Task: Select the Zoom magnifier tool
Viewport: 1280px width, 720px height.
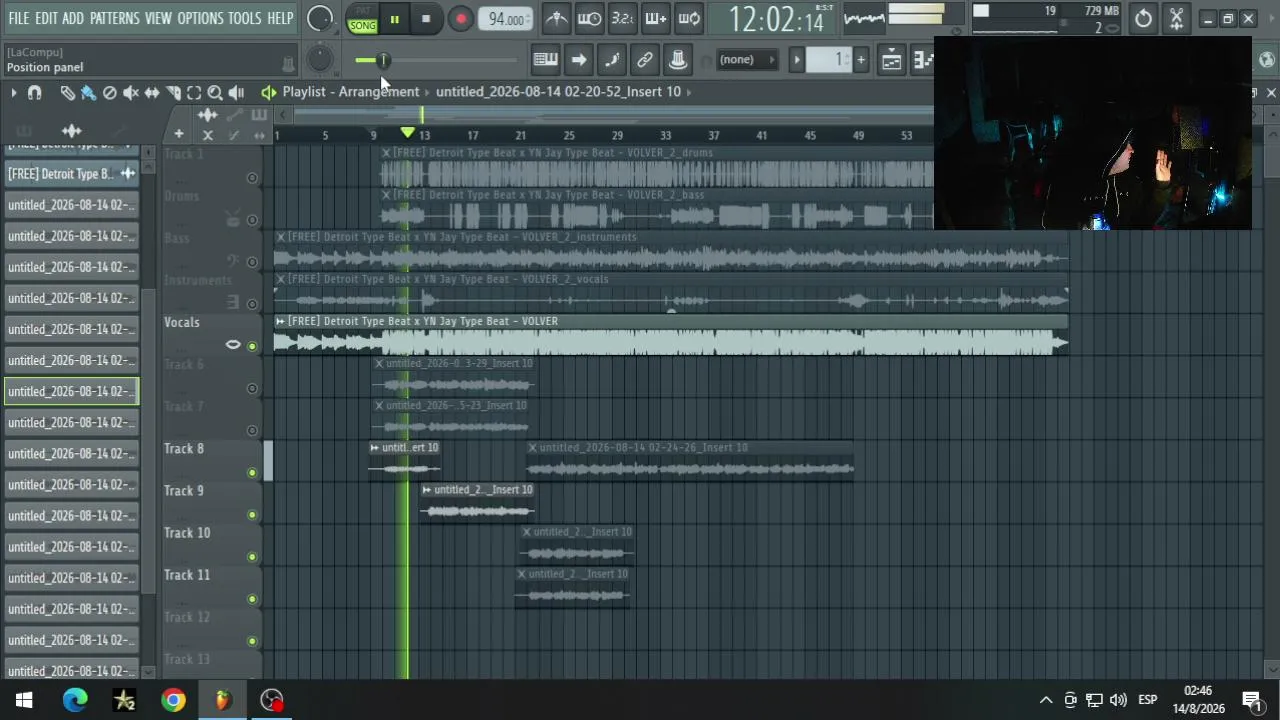Action: point(215,93)
